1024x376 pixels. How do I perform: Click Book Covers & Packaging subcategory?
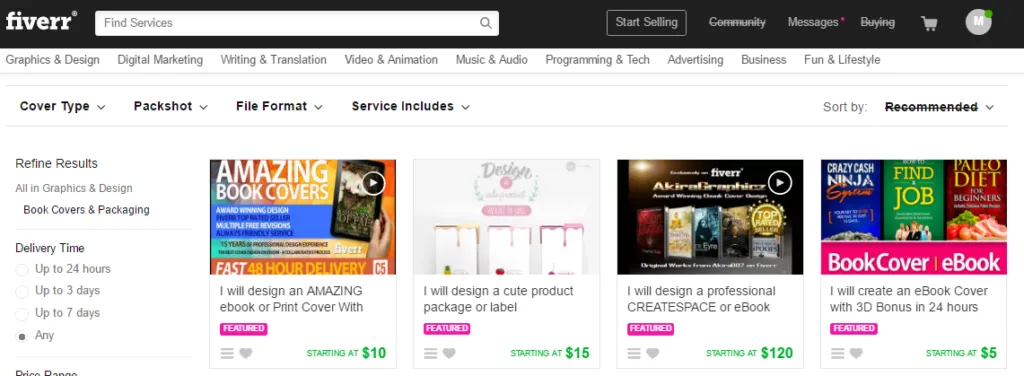click(x=86, y=210)
